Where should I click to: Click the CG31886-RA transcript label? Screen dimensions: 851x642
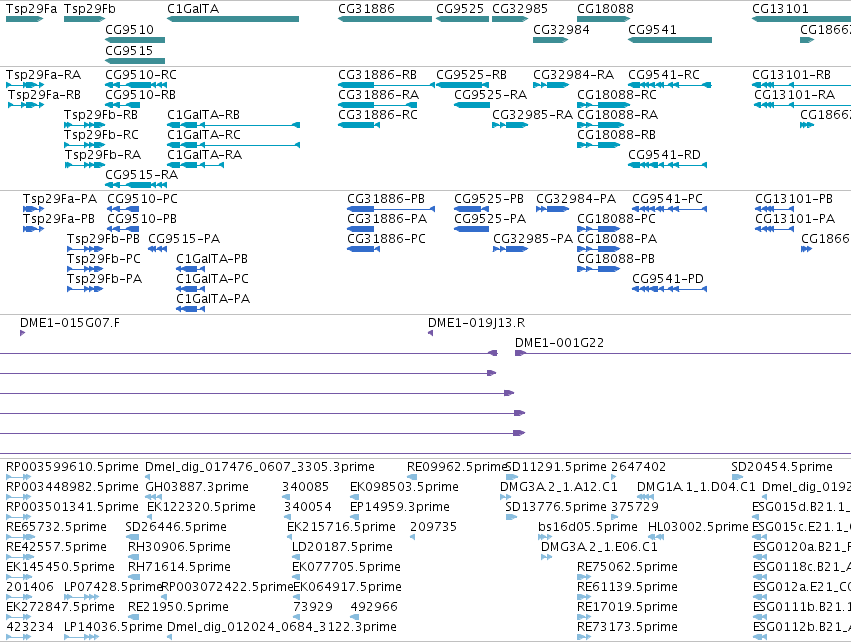point(378,95)
